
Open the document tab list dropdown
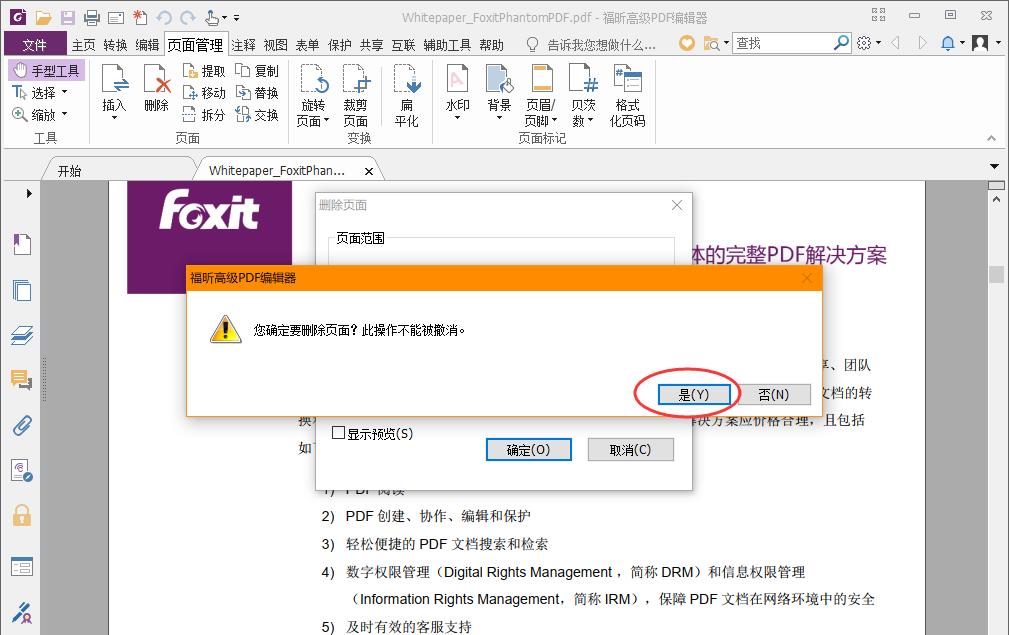(x=995, y=166)
